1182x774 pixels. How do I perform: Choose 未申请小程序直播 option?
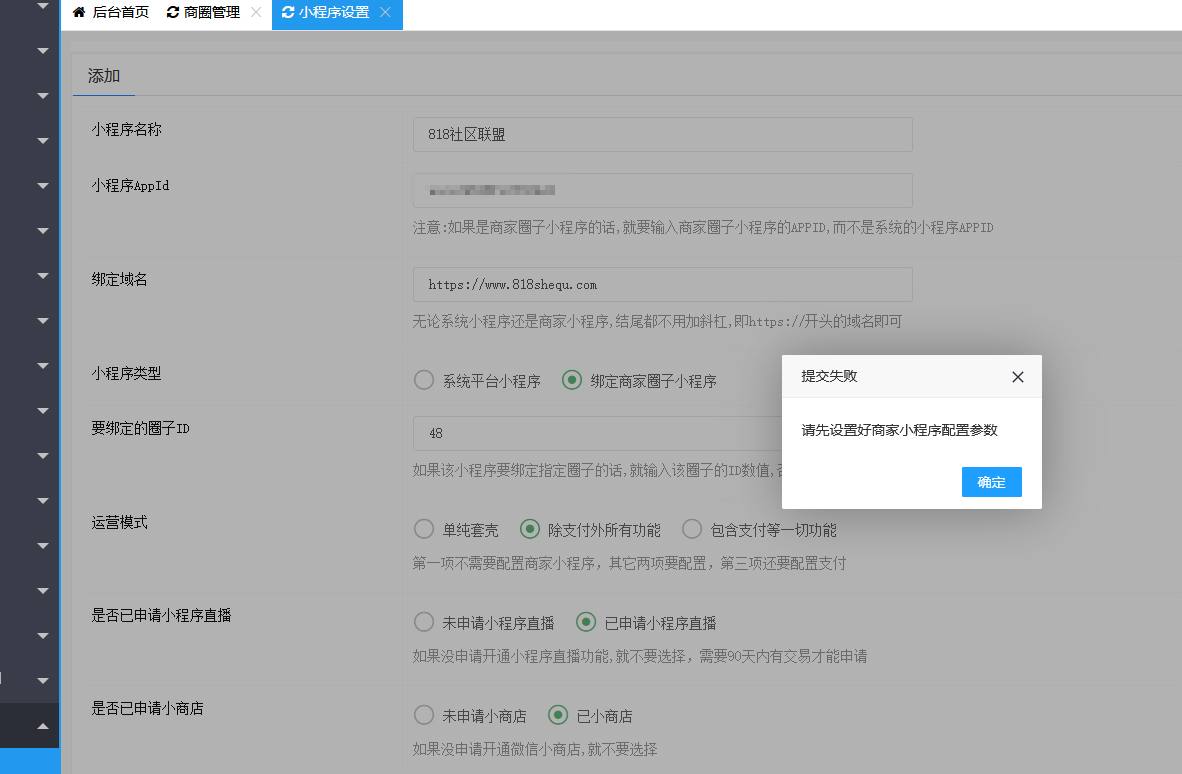[424, 622]
